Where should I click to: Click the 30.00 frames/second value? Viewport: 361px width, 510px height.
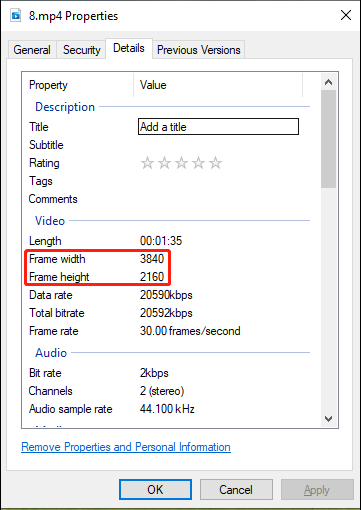tap(190, 331)
